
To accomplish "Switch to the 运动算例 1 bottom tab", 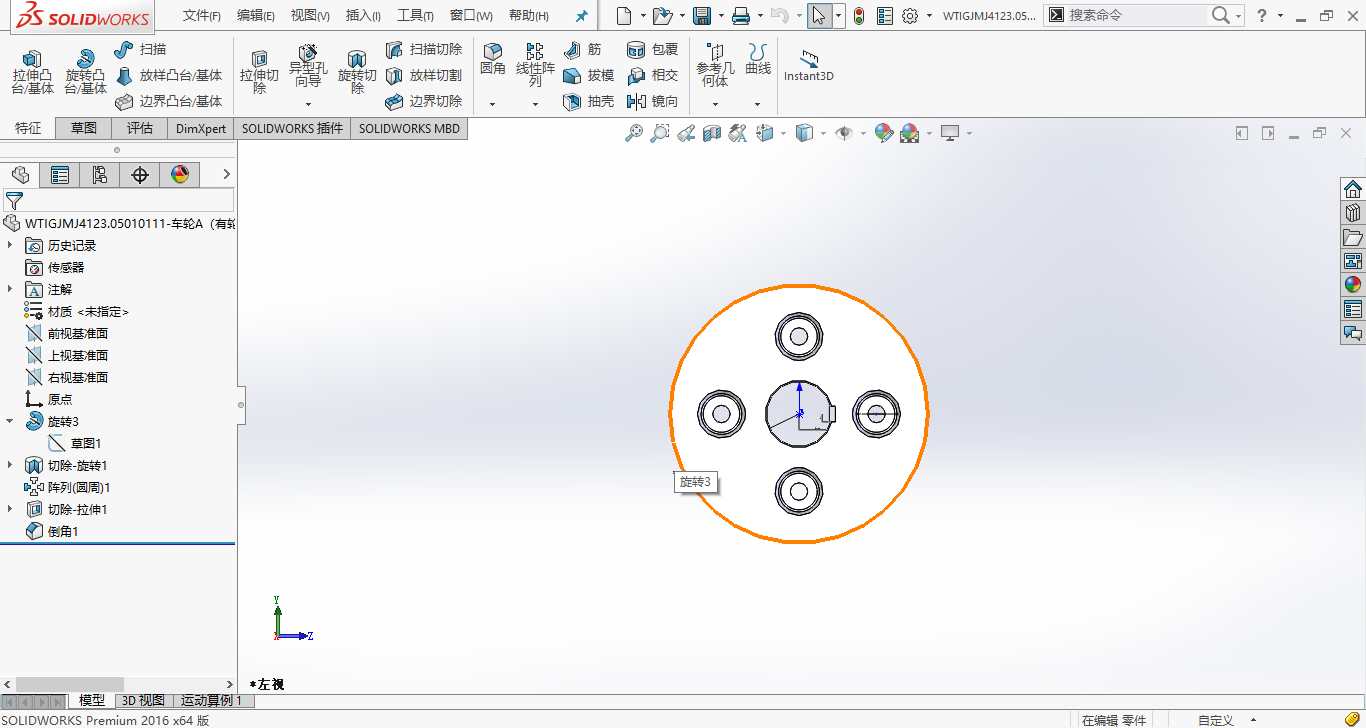I will coord(211,701).
